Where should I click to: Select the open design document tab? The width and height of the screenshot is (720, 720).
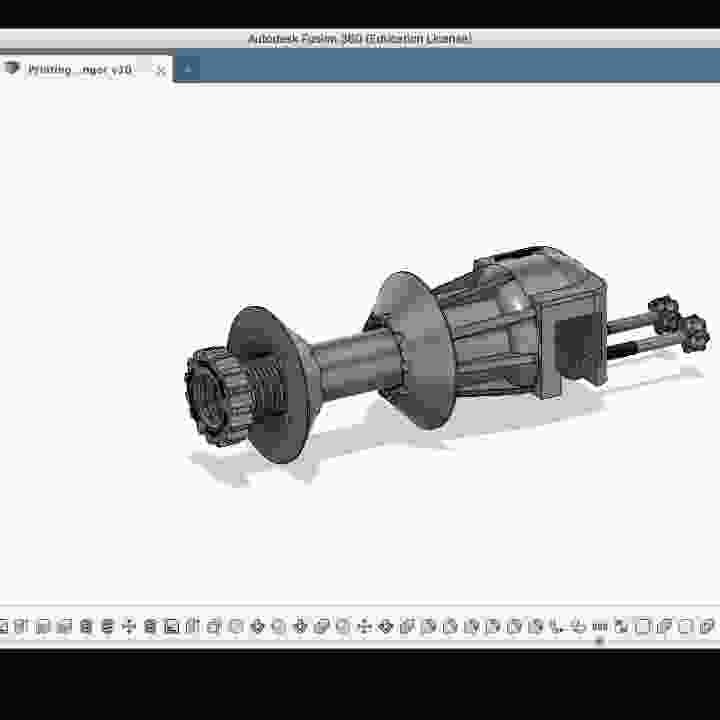(85, 69)
